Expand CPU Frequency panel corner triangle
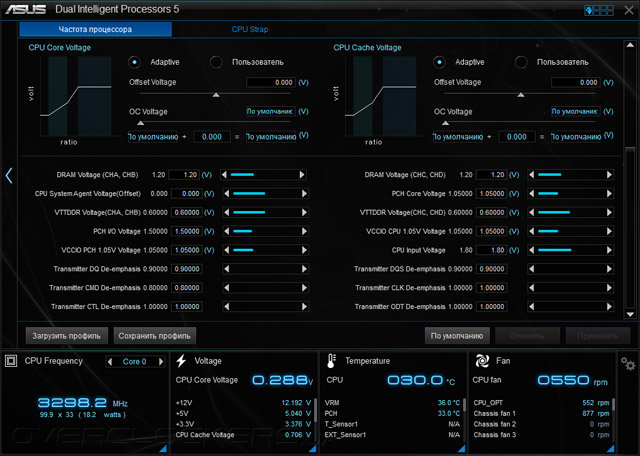The width and height of the screenshot is (640, 456). point(163,449)
